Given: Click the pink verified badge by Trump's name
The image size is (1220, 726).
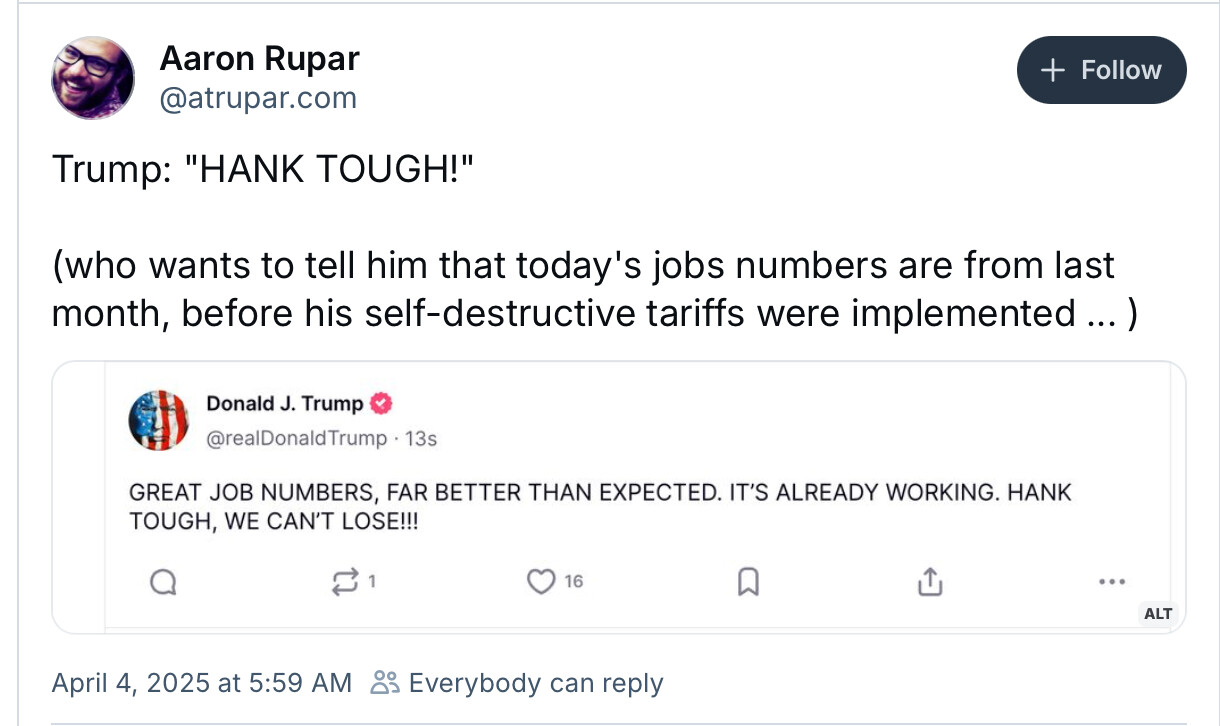Looking at the screenshot, I should click(381, 404).
